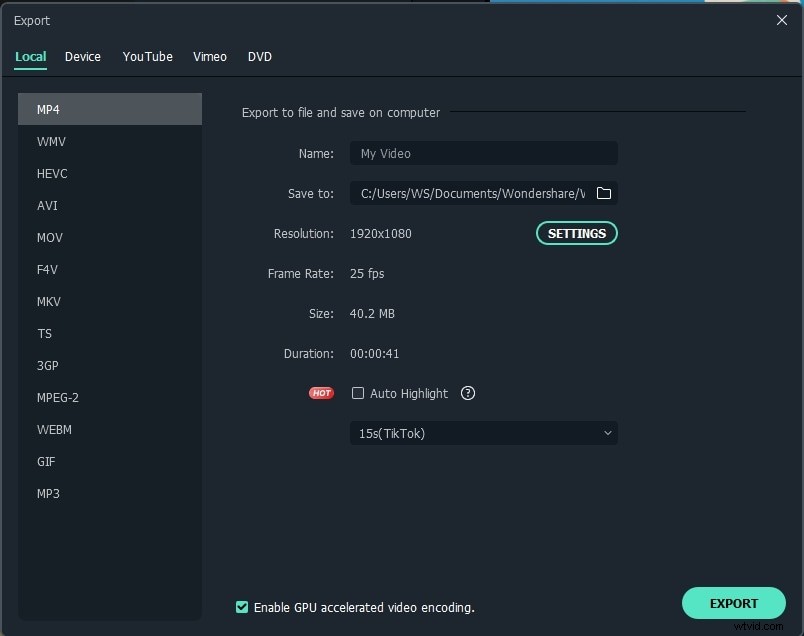Select the GIF export format
The width and height of the screenshot is (804, 636).
pyautogui.click(x=46, y=461)
